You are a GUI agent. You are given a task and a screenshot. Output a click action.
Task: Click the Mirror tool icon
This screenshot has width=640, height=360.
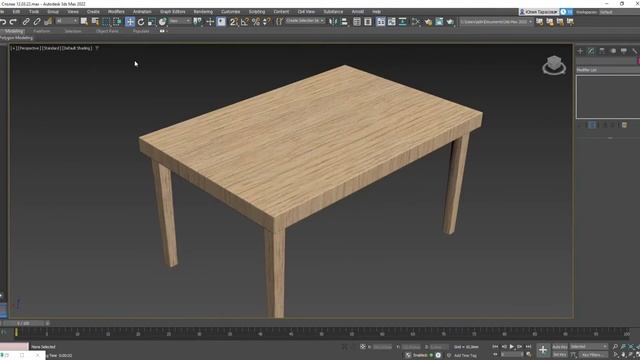point(333,22)
